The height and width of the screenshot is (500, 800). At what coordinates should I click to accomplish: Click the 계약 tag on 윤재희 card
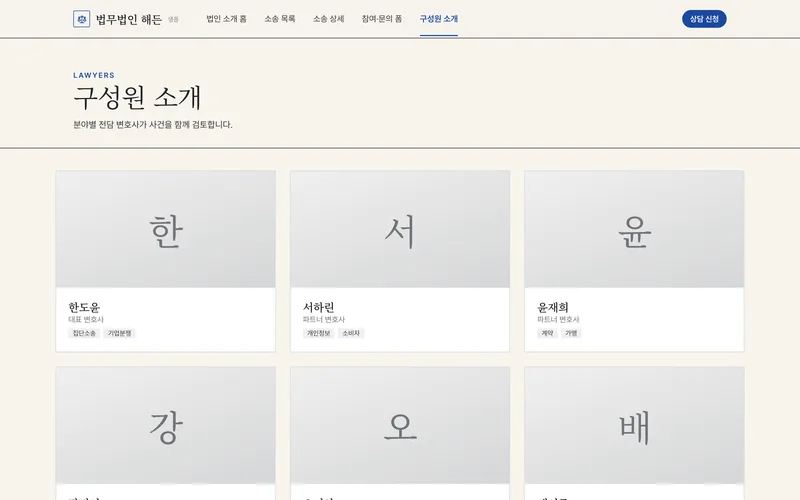coord(547,333)
